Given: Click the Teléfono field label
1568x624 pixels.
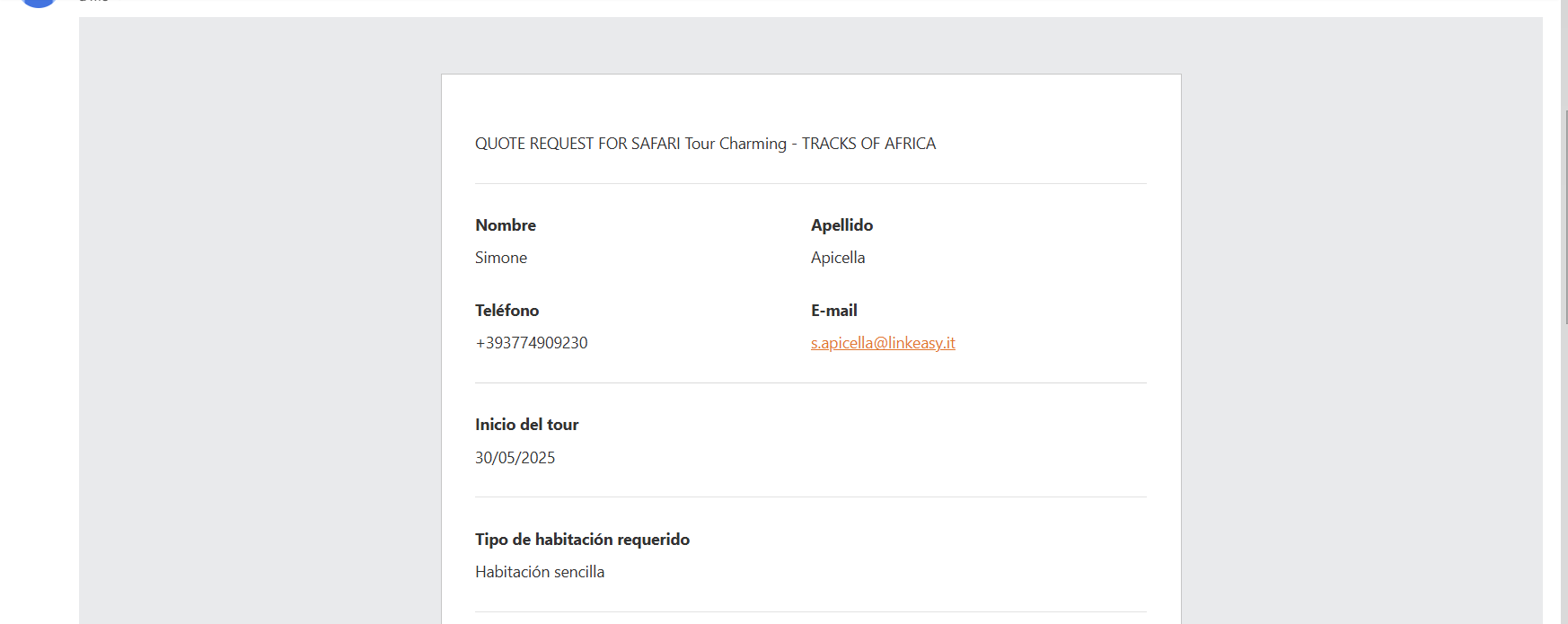Looking at the screenshot, I should (507, 311).
